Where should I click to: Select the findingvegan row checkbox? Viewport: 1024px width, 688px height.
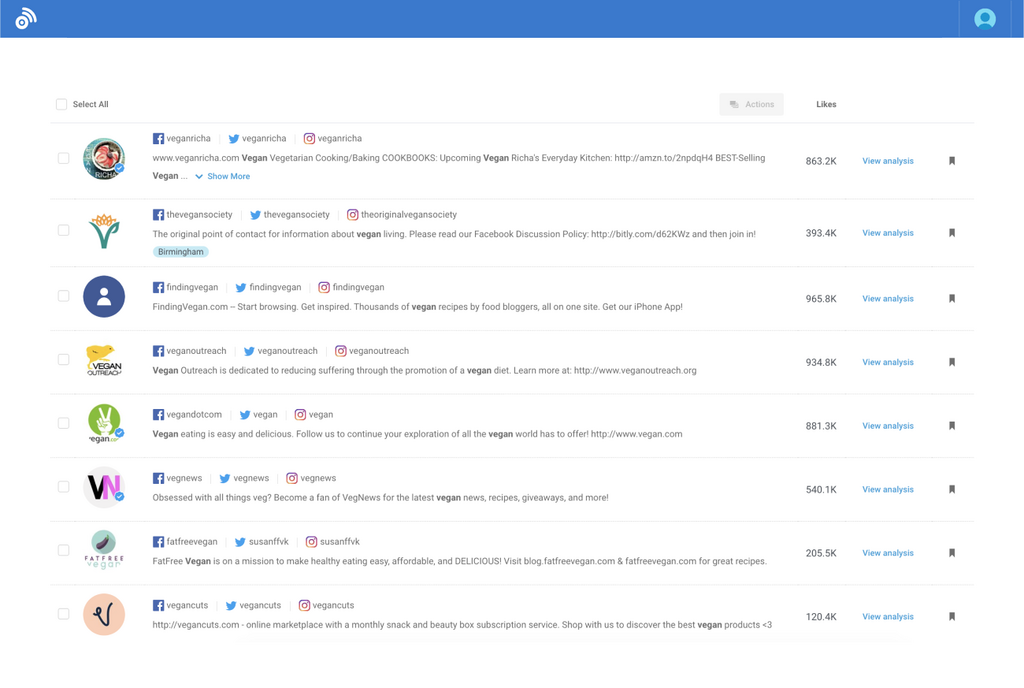pyautogui.click(x=63, y=296)
